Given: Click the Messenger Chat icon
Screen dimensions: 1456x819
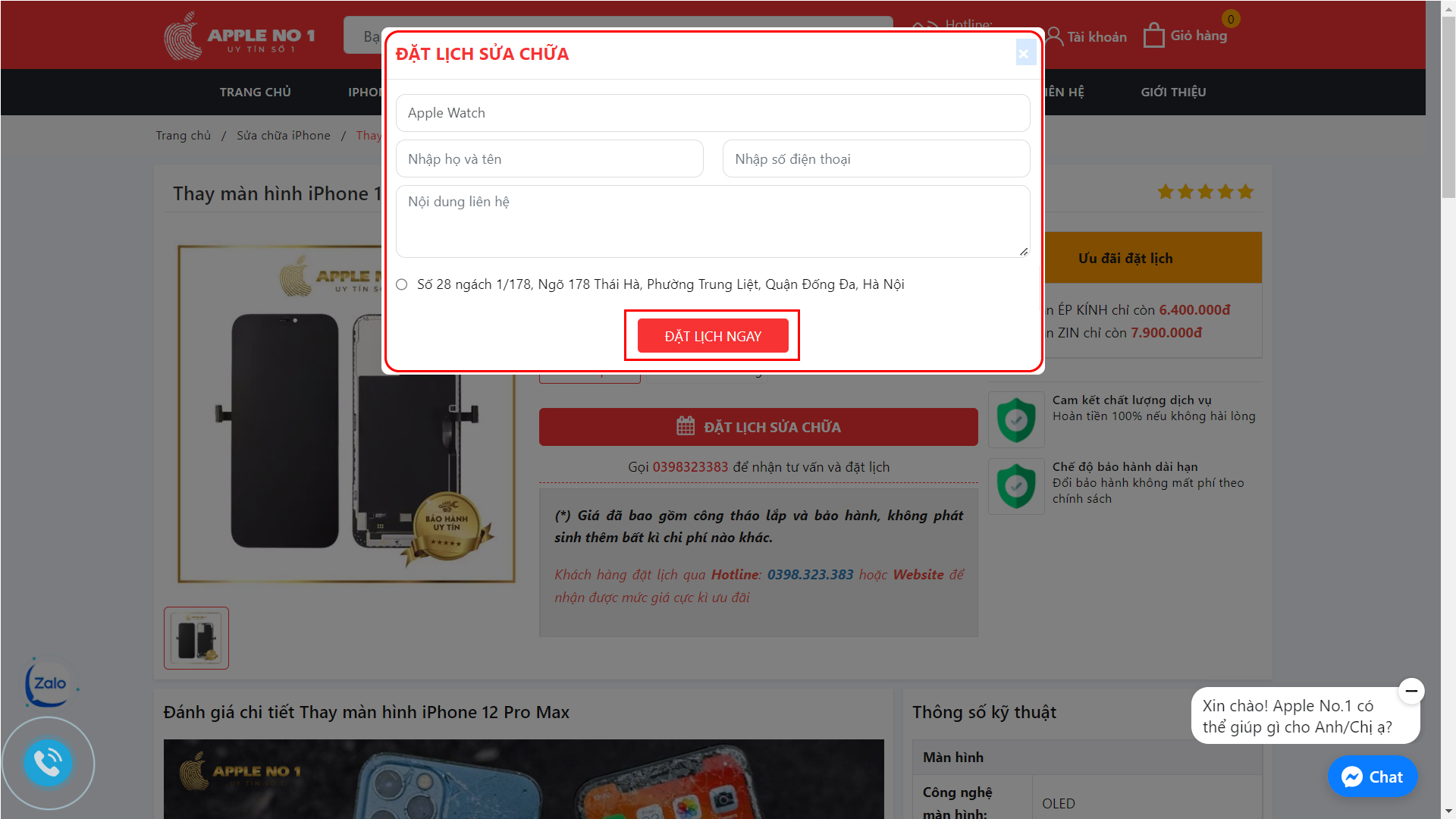Looking at the screenshot, I should (1373, 776).
